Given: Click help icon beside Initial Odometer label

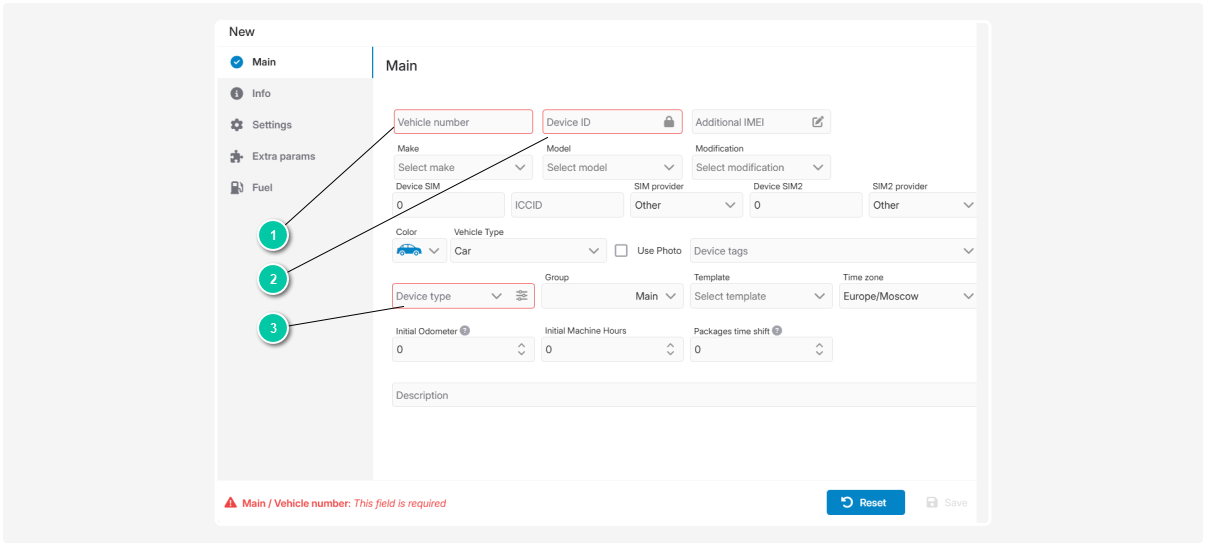Looking at the screenshot, I should (x=465, y=330).
